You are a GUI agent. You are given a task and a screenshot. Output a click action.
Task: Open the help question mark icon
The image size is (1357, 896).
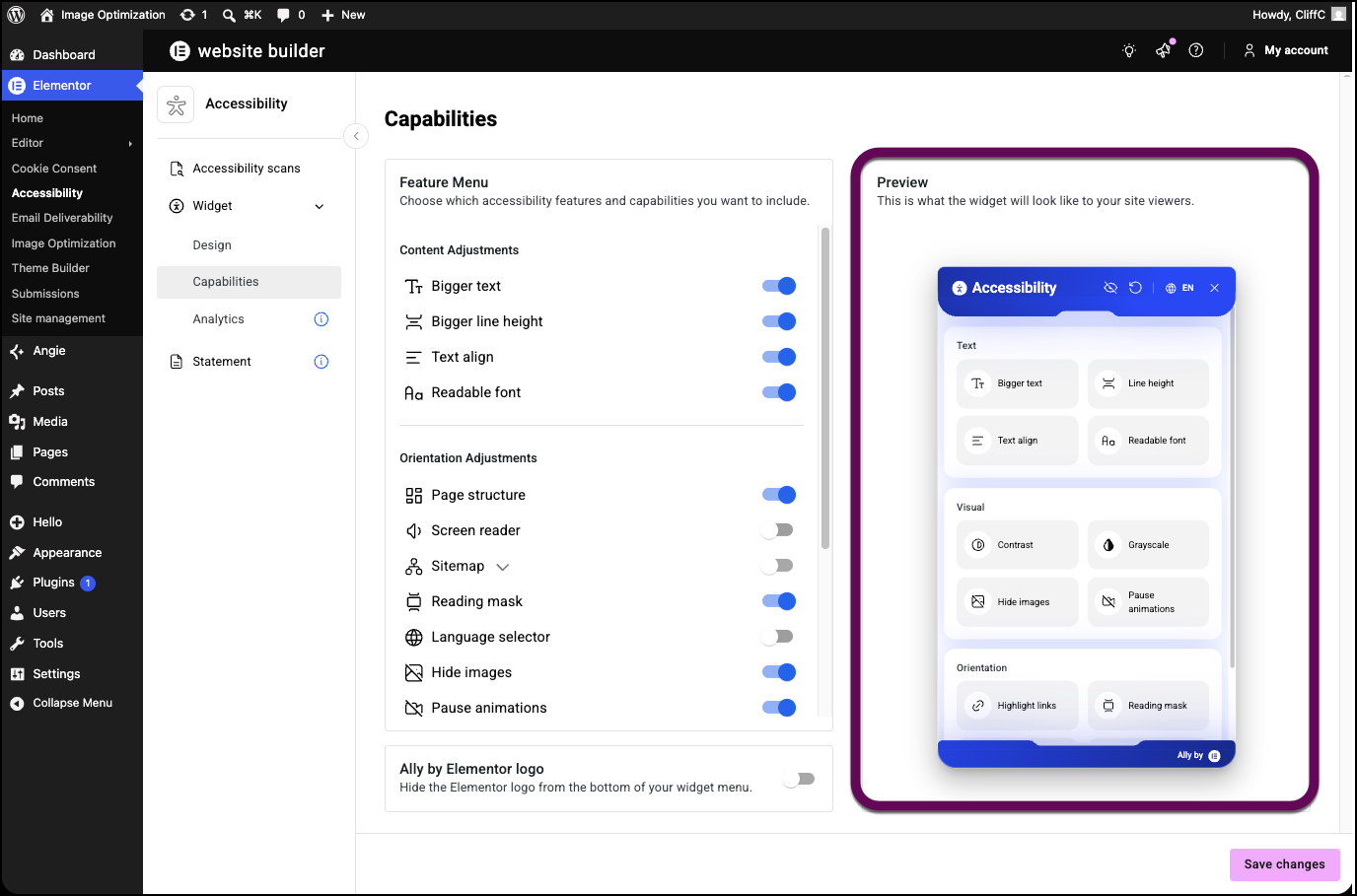point(1196,50)
